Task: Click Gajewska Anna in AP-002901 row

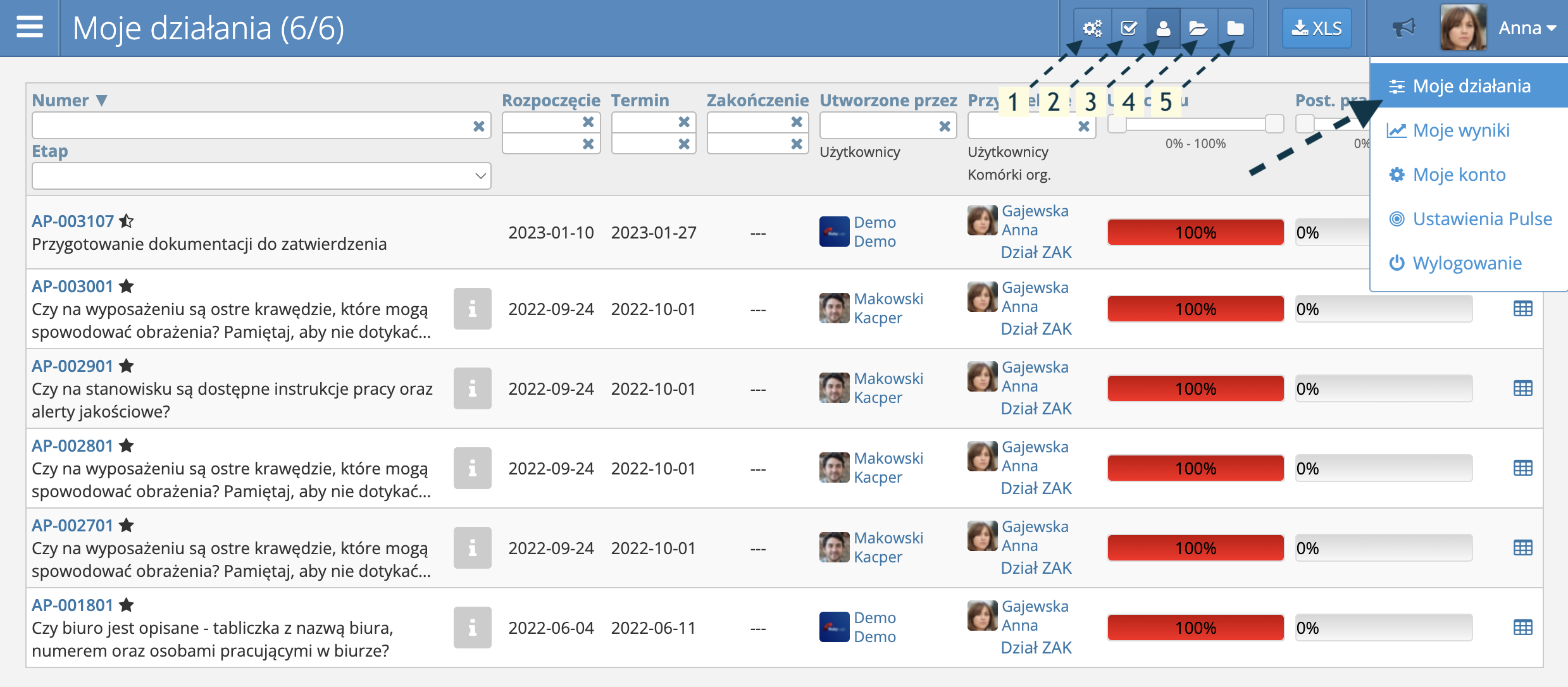Action: (x=1035, y=376)
